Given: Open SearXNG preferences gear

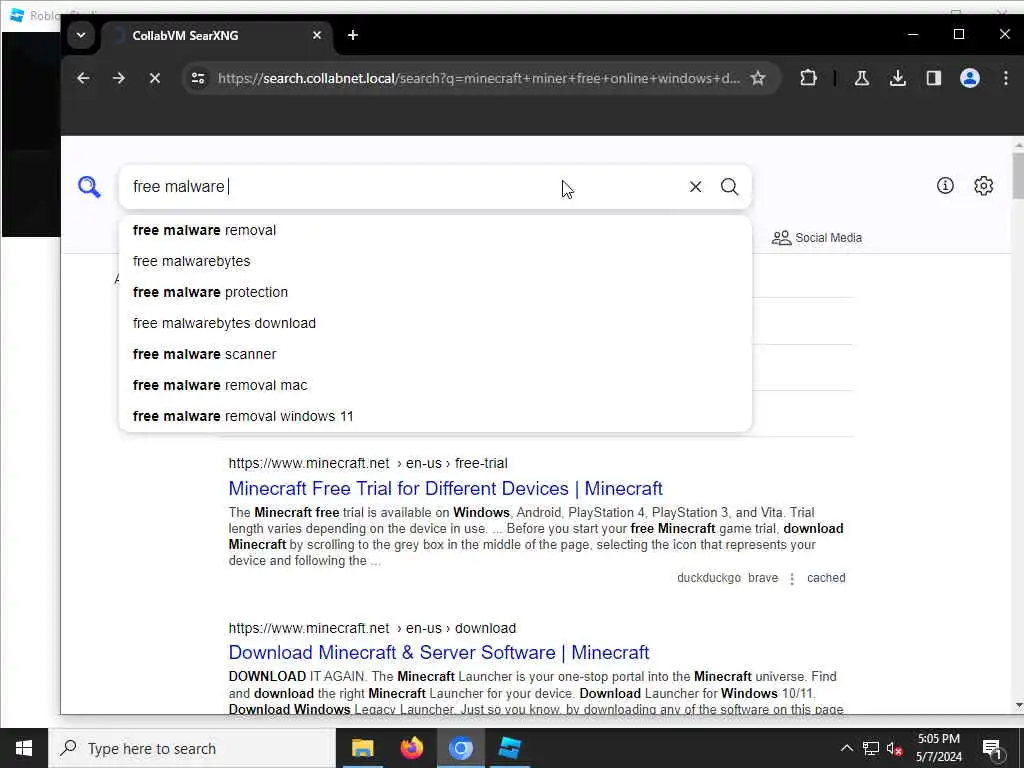Looking at the screenshot, I should point(984,186).
